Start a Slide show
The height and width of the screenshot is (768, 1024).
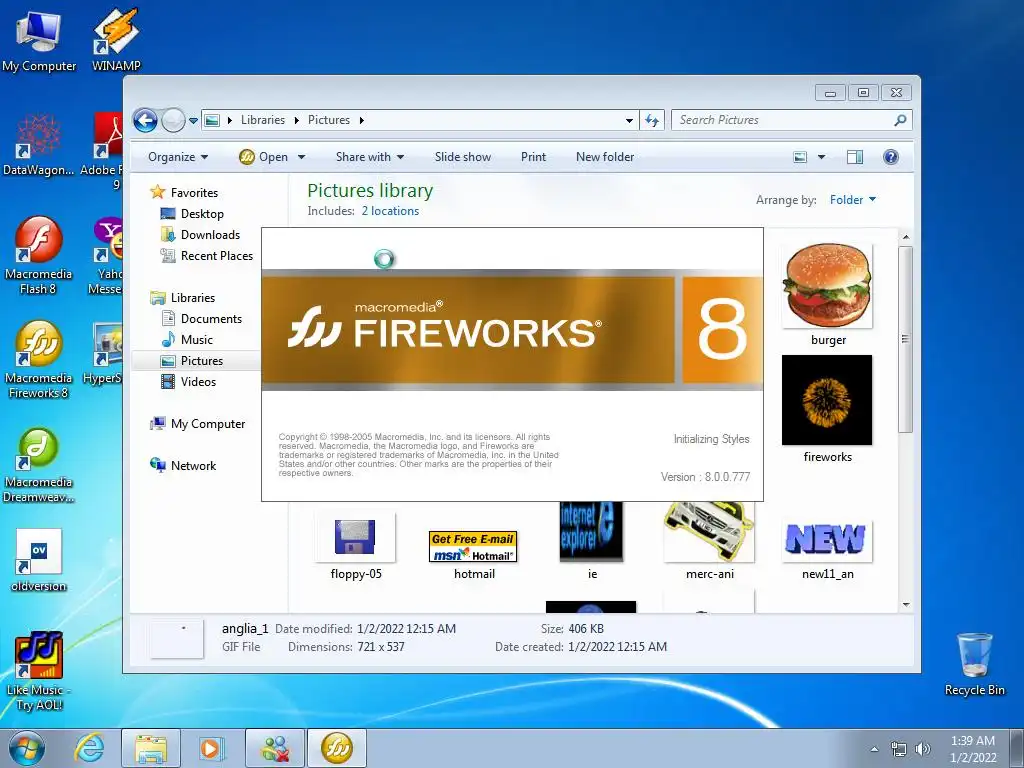click(463, 157)
